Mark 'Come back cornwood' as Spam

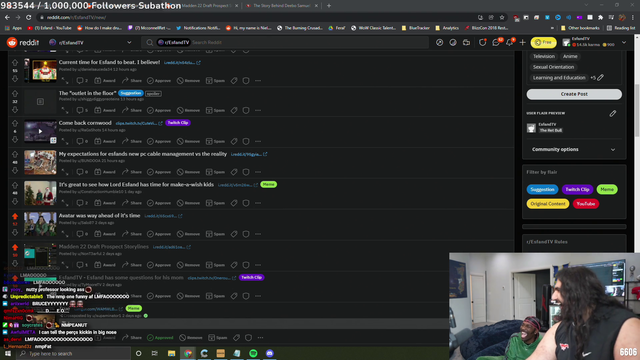coord(215,141)
